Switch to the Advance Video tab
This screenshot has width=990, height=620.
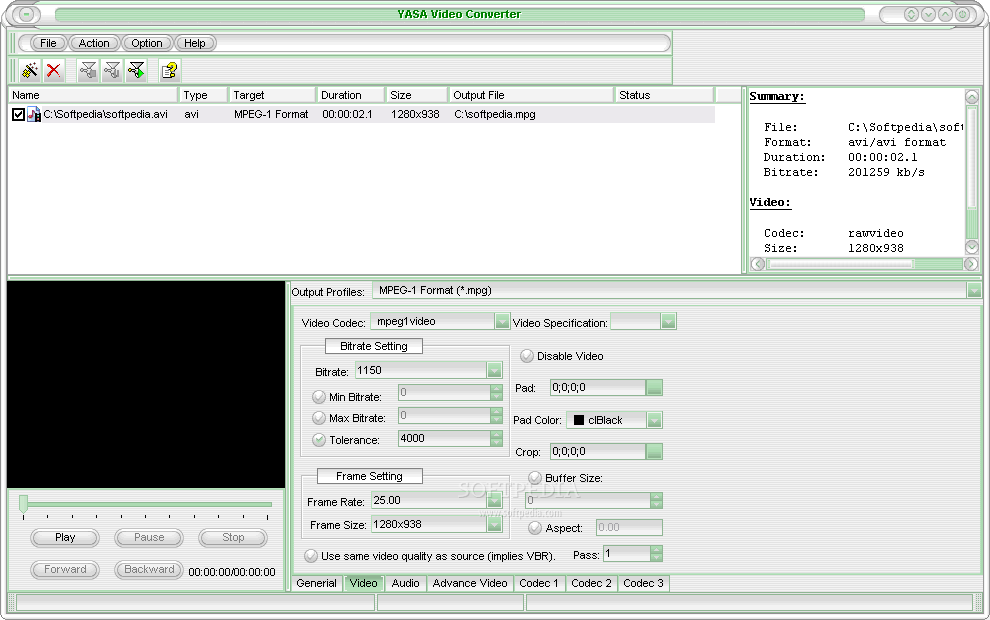click(x=470, y=583)
